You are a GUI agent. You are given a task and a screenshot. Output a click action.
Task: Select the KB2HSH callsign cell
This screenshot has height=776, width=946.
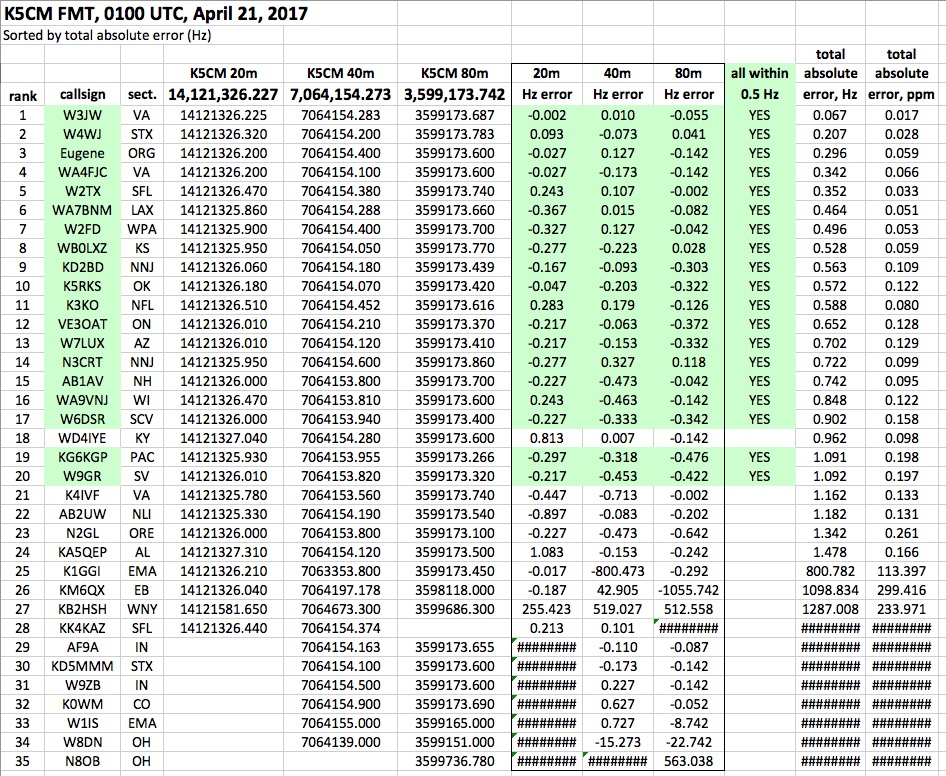point(83,609)
